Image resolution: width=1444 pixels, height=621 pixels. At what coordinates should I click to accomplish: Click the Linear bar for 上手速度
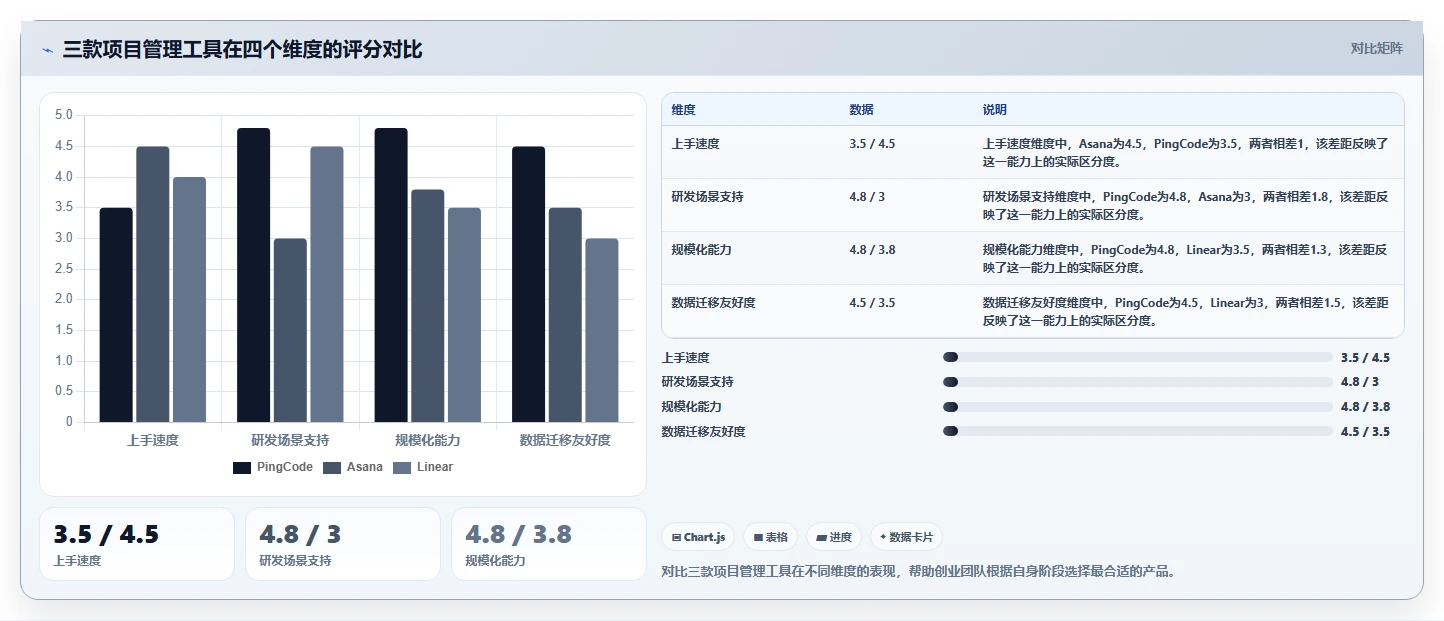click(189, 300)
